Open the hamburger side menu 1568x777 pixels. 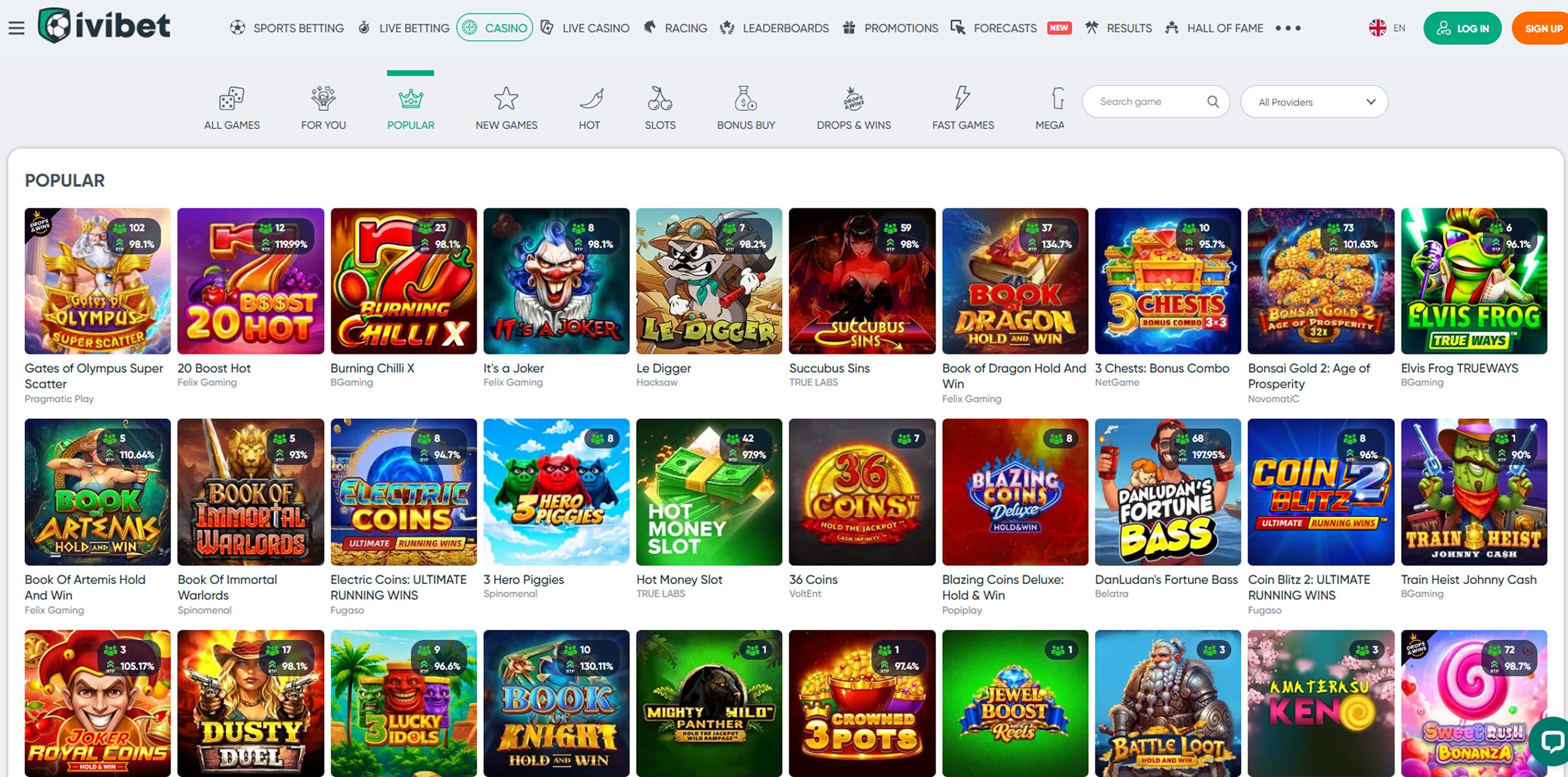pos(17,28)
